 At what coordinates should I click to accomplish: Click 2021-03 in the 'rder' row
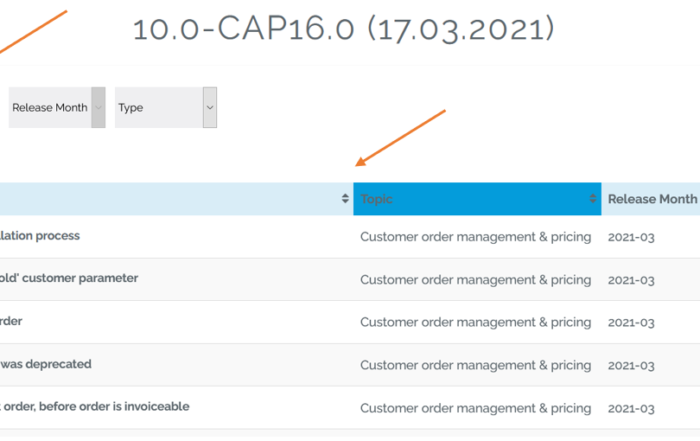[x=631, y=323]
